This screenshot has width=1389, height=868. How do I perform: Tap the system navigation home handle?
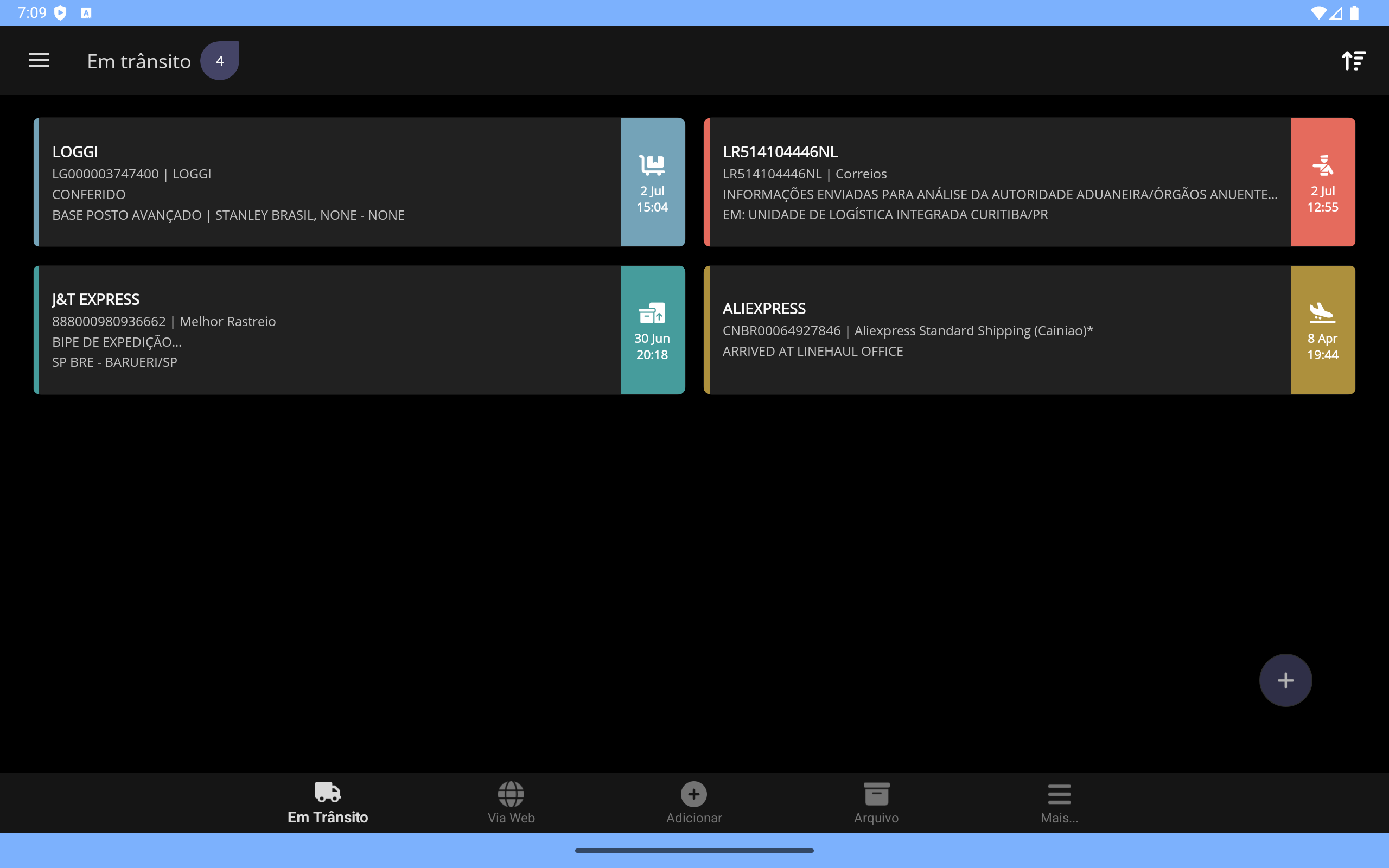pos(694,850)
